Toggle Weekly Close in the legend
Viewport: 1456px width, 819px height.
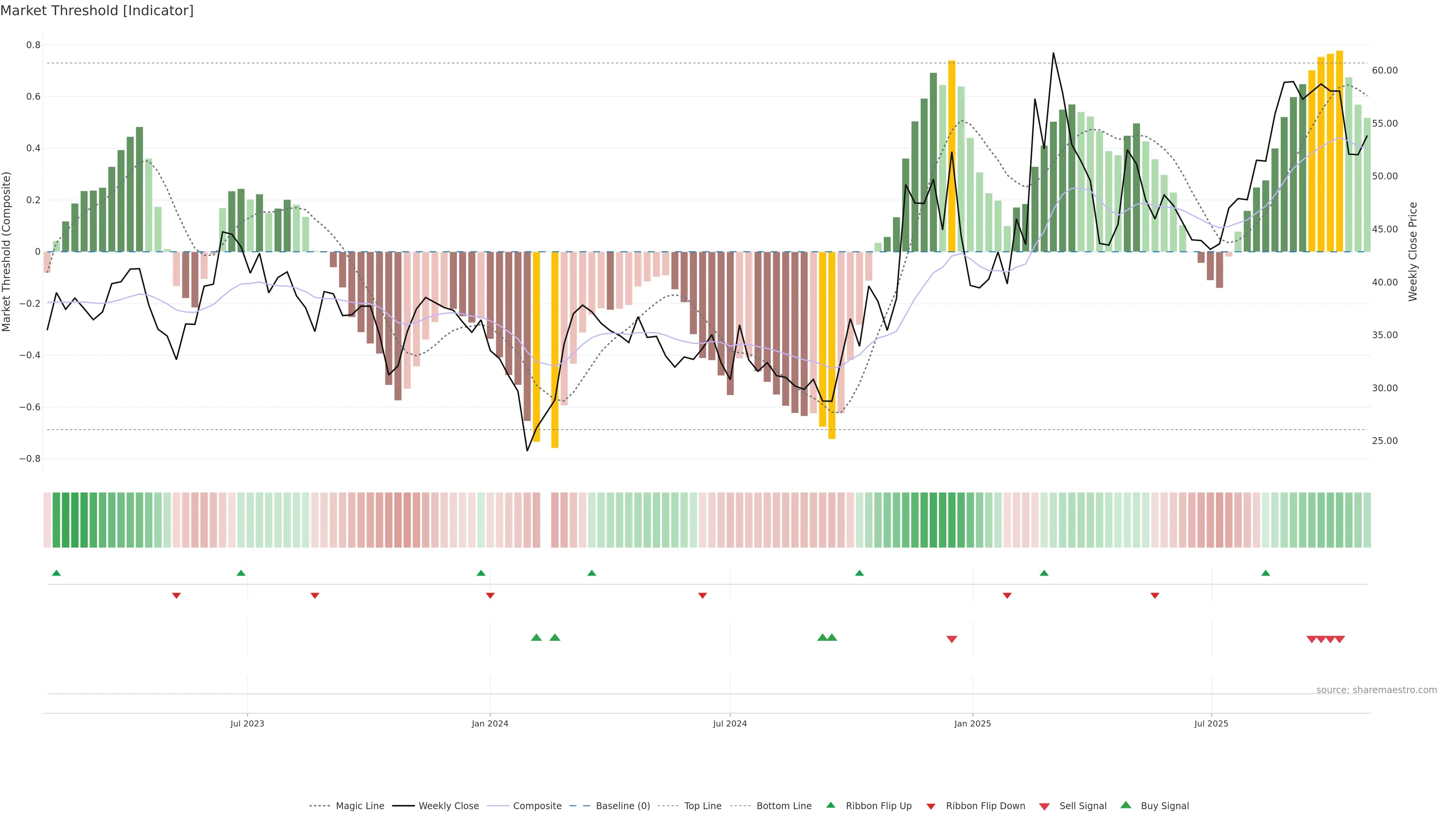point(448,806)
